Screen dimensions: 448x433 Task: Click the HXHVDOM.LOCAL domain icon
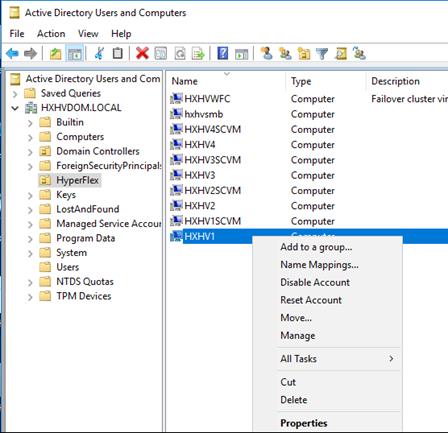coord(31,108)
